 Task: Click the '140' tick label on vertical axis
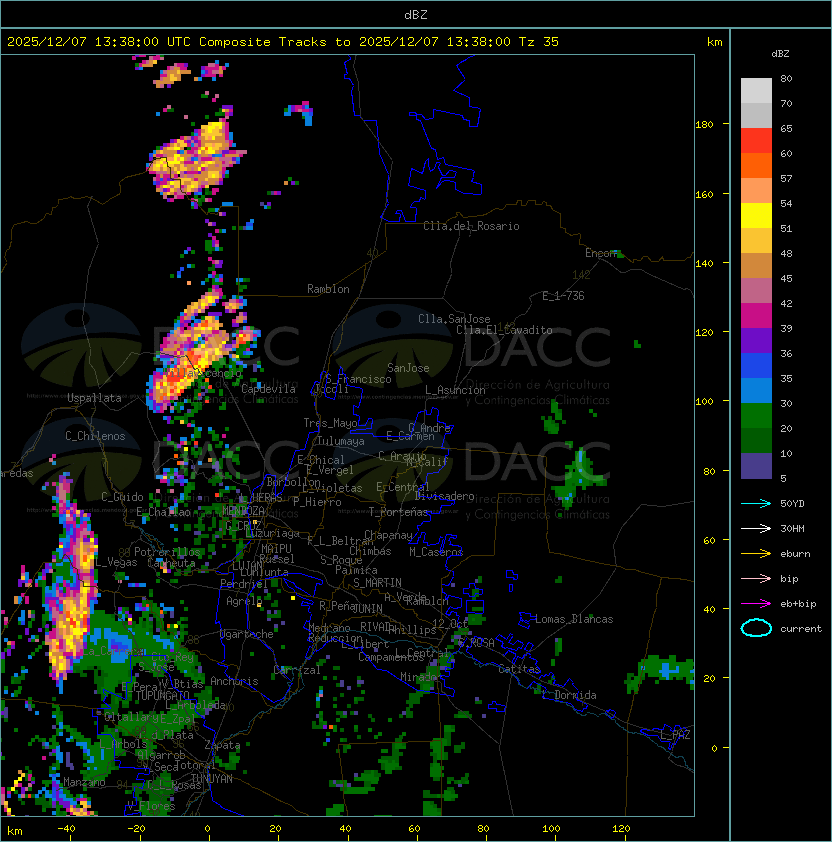[x=704, y=263]
